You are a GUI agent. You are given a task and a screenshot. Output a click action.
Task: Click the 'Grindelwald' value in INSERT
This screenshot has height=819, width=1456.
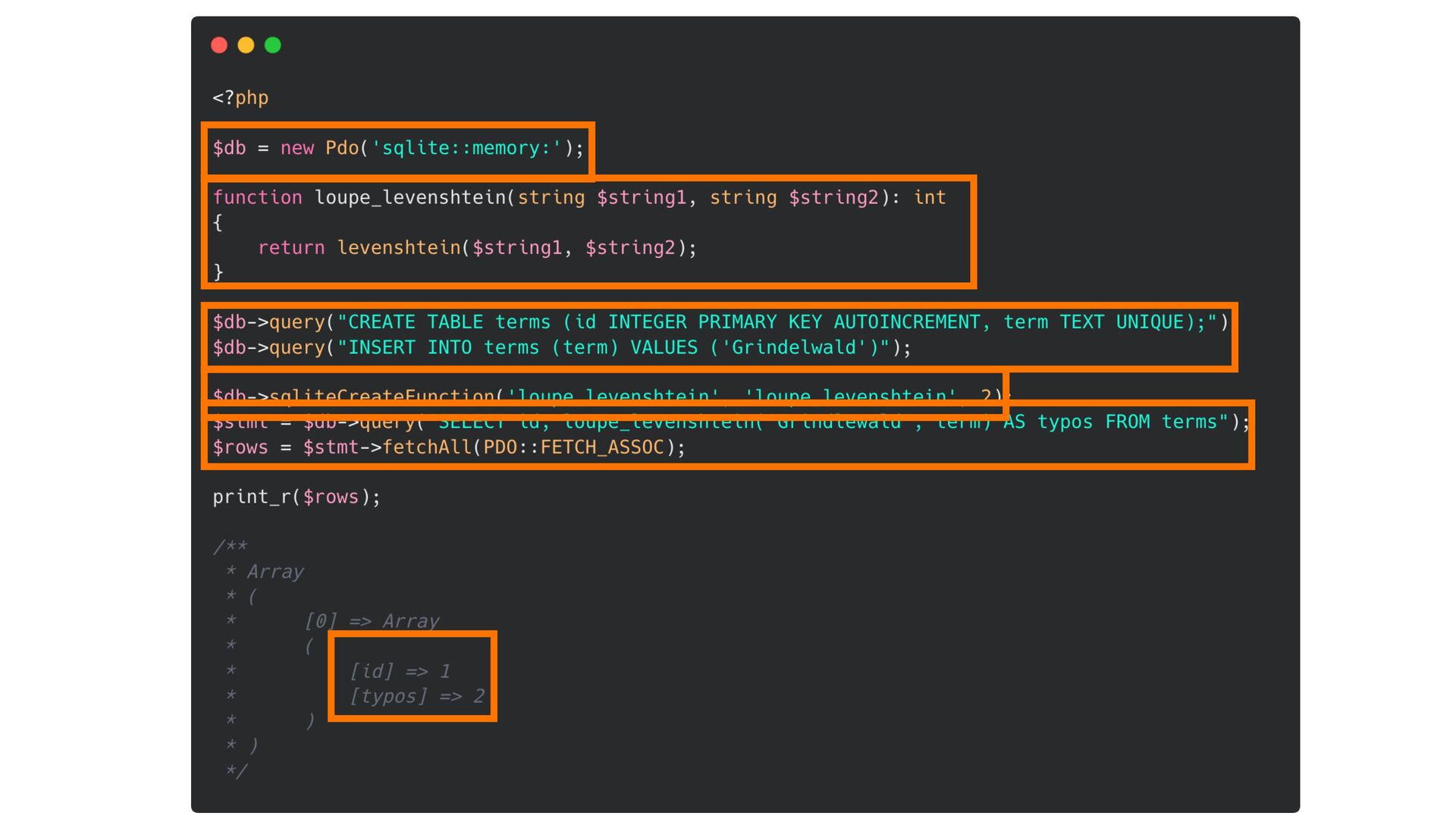795,348
